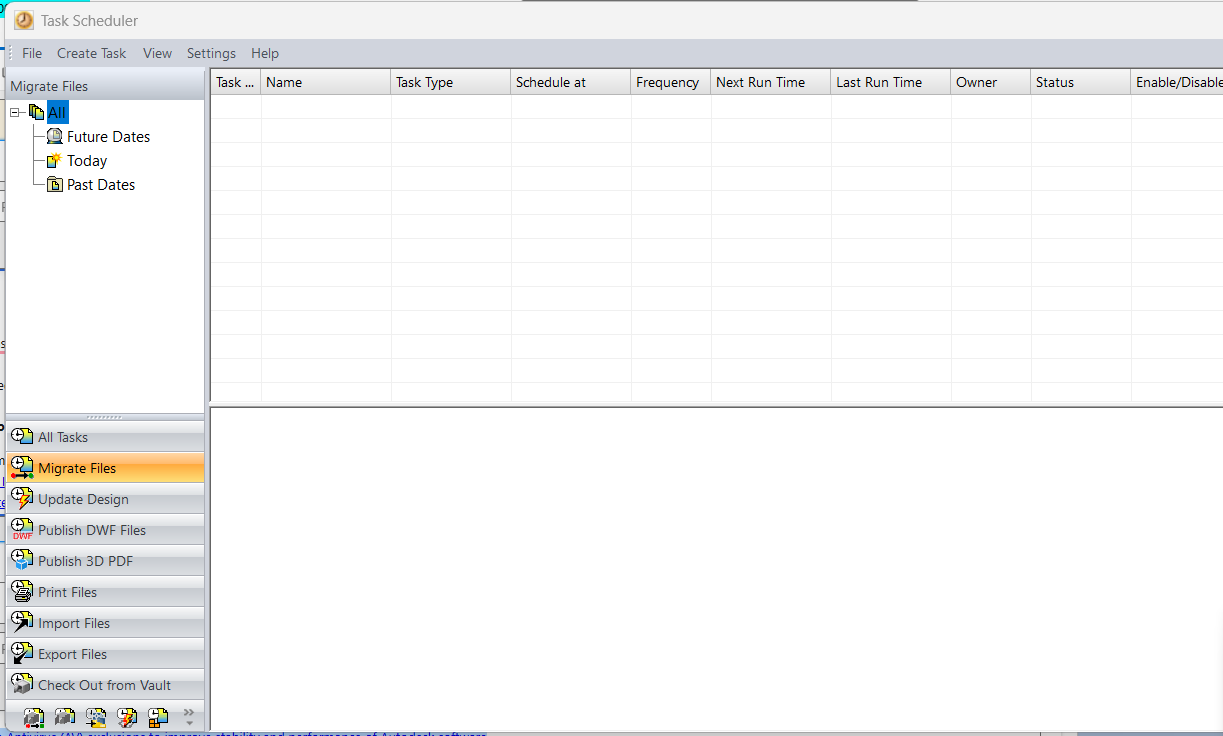
Task: Click bottom strip icon with lightning bolt
Action: (x=127, y=717)
